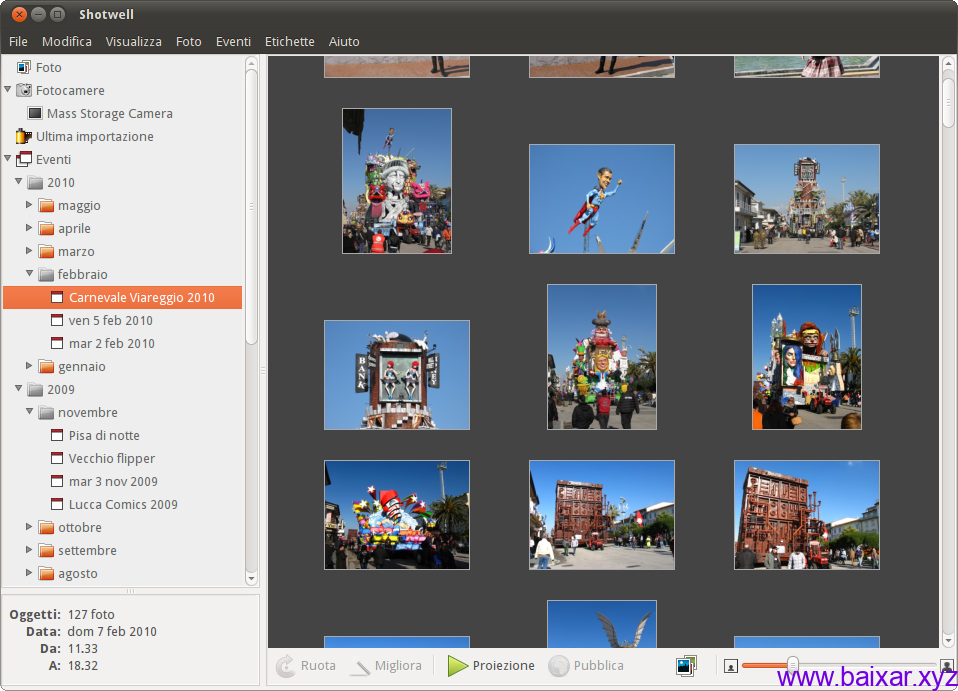
Task: Collapse the febbraio folder
Action: pyautogui.click(x=30, y=274)
